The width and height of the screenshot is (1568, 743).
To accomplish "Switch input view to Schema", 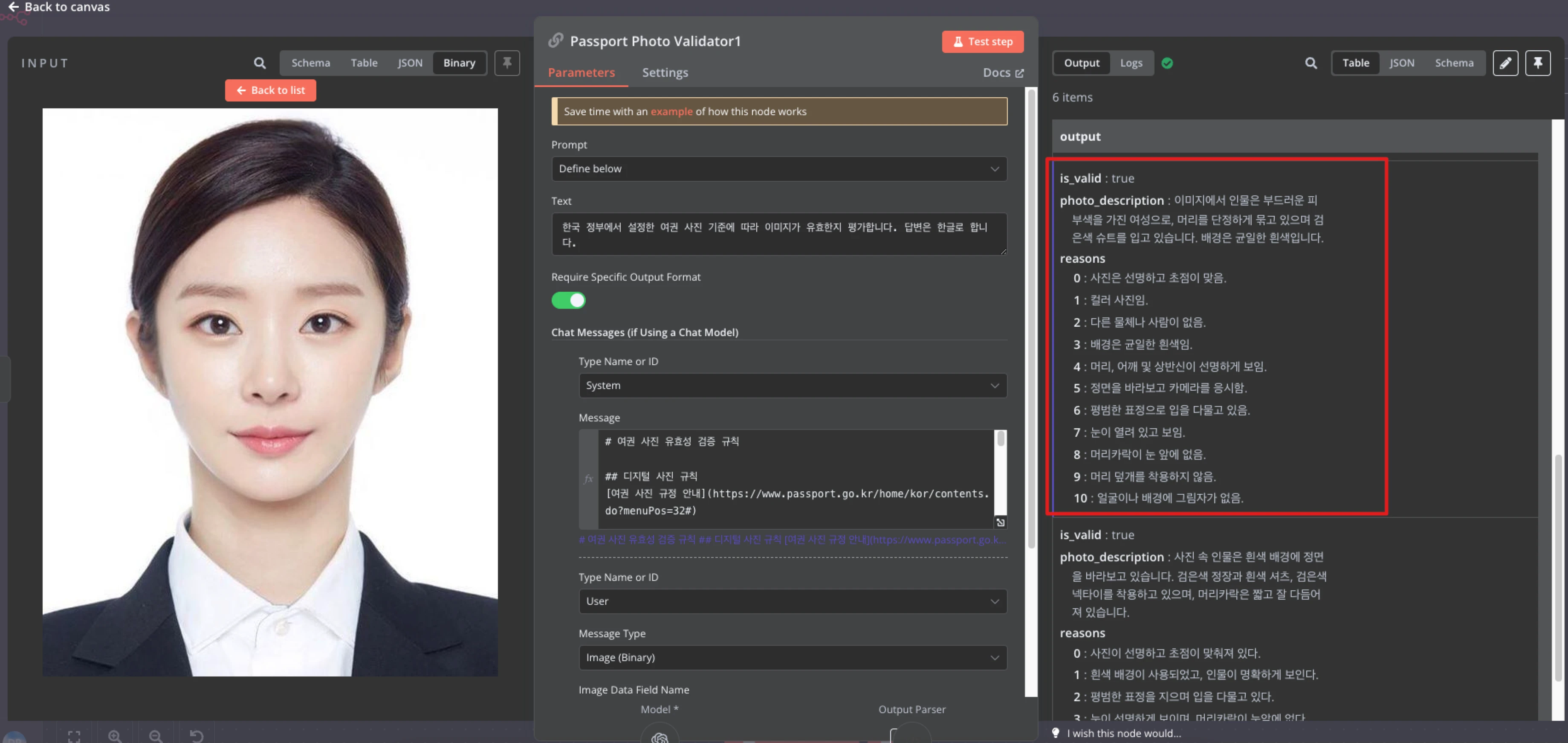I will [310, 63].
